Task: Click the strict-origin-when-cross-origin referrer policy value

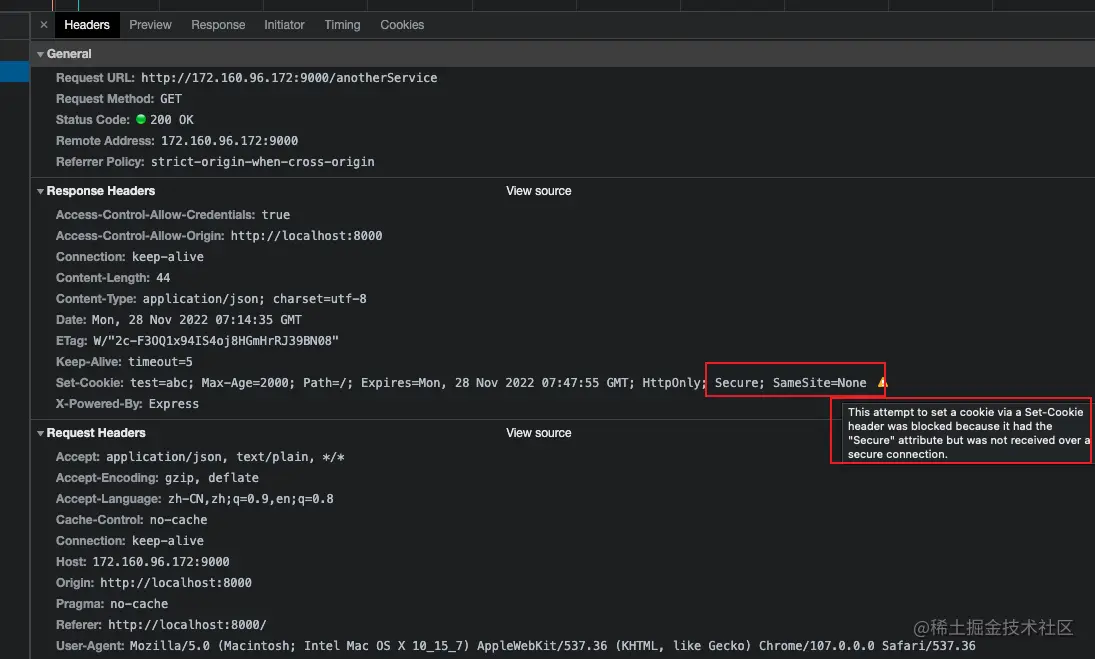Action: coord(263,162)
